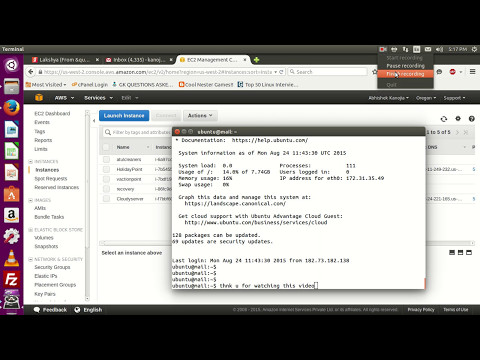Image resolution: width=480 pixels, height=360 pixels.
Task: Refresh the instances list icon
Action: pyautogui.click(x=444, y=119)
